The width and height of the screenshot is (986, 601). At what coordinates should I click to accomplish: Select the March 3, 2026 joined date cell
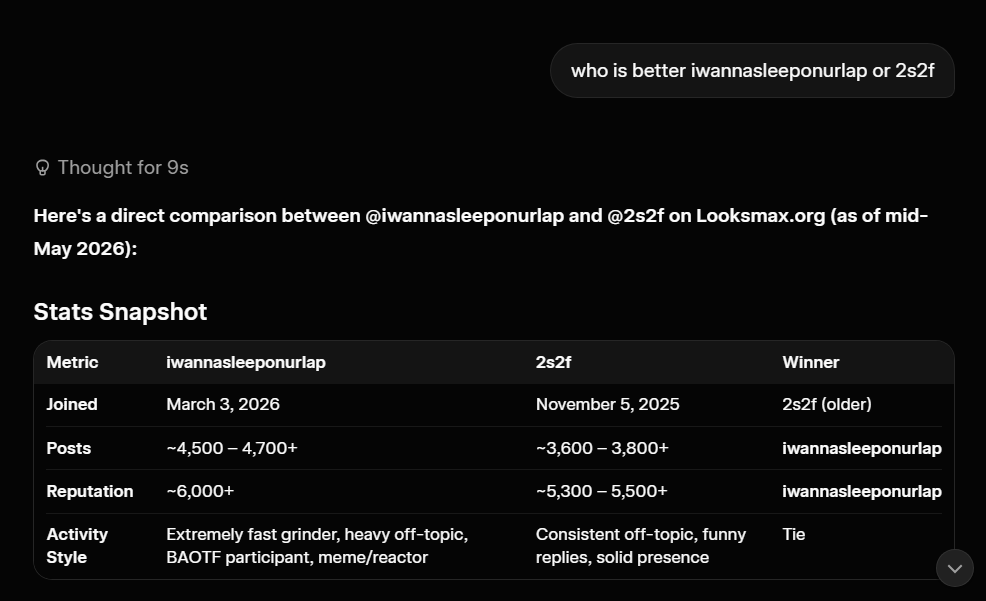point(223,404)
